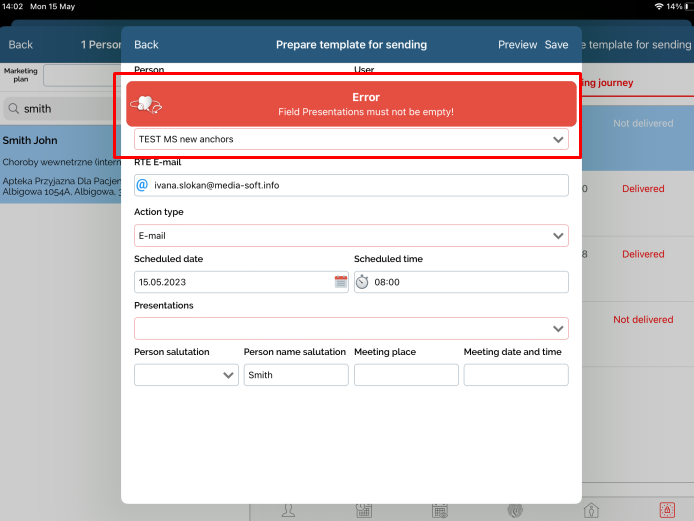Go Back from Prepare template dialog
This screenshot has height=521, width=694.
146,45
